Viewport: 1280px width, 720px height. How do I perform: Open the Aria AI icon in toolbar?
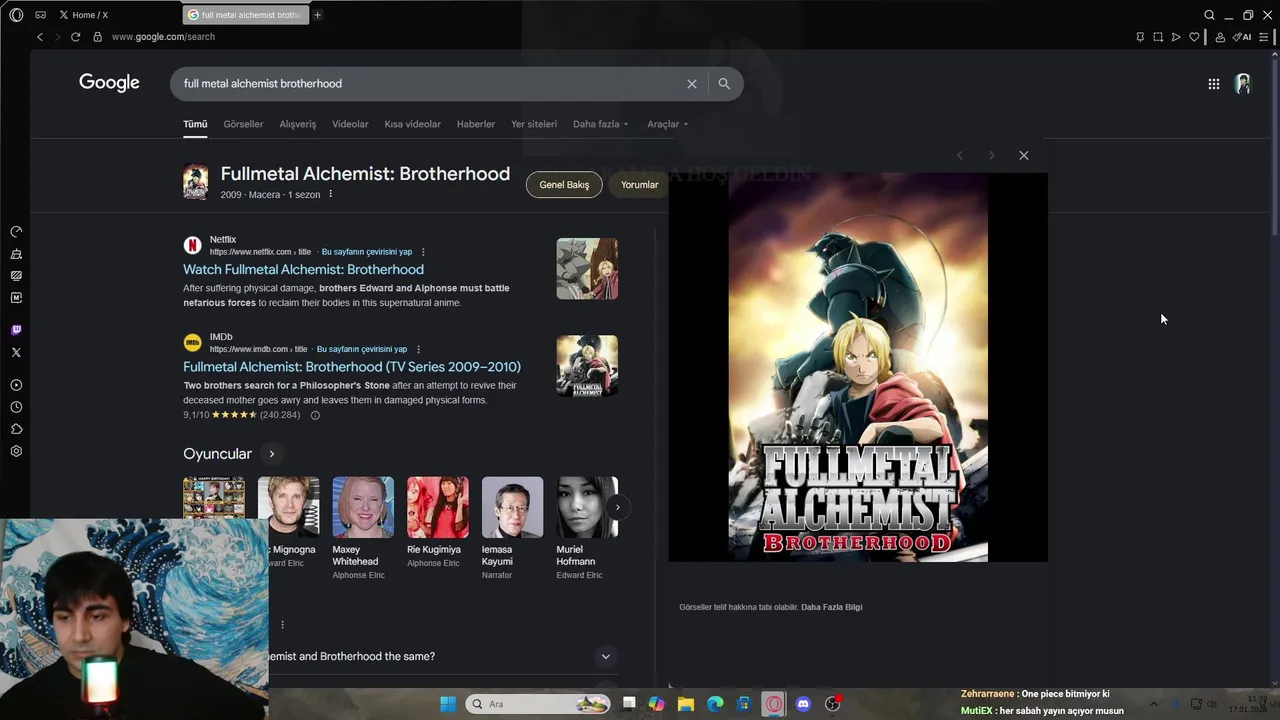point(1242,37)
